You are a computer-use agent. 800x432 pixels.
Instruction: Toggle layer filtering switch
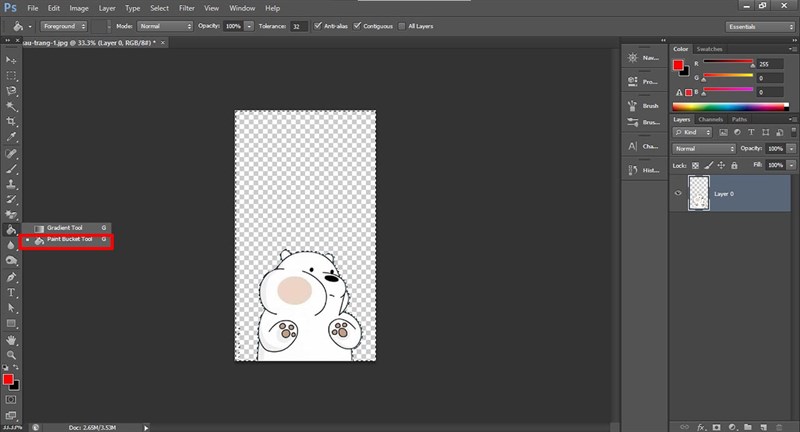point(793,131)
